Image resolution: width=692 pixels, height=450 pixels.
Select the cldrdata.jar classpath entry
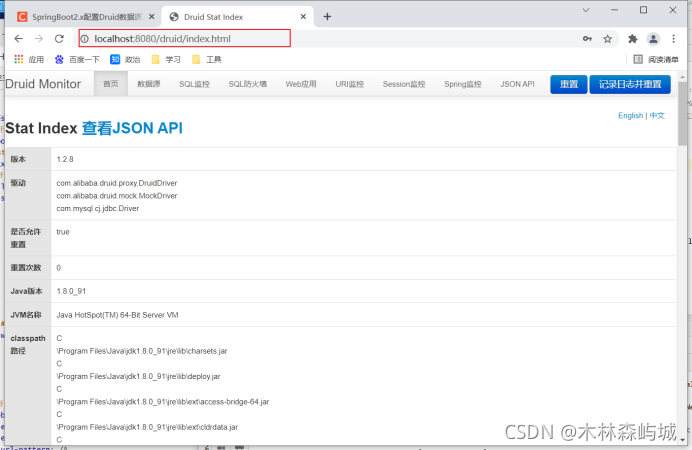(x=147, y=427)
